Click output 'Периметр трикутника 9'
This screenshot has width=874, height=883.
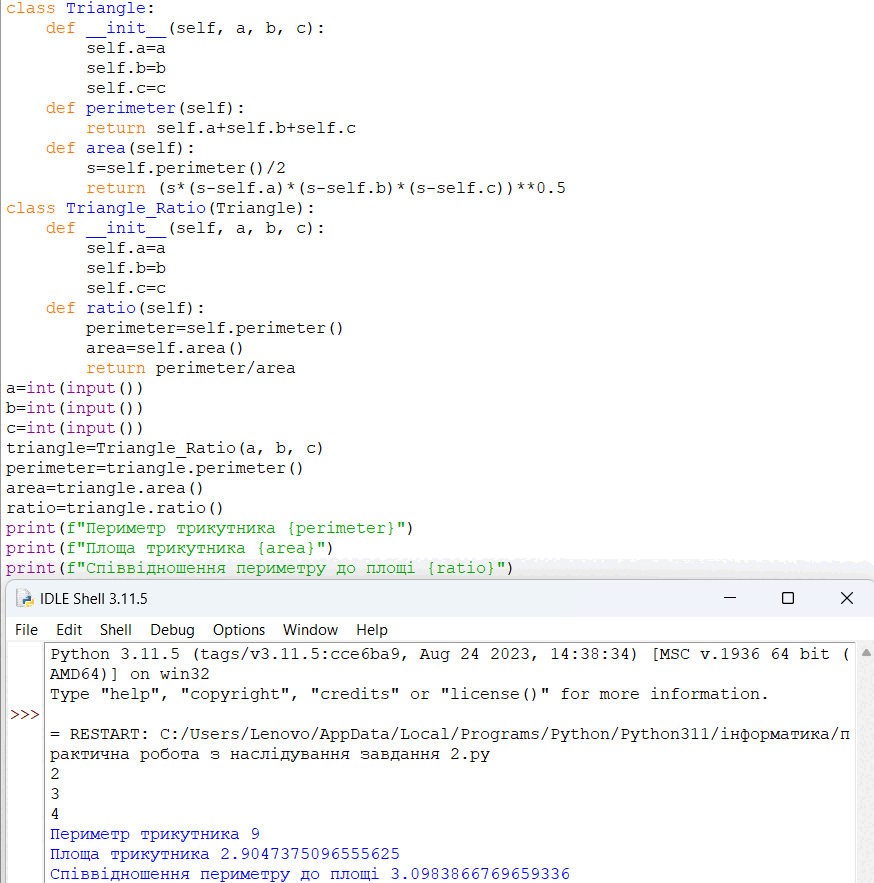(155, 834)
